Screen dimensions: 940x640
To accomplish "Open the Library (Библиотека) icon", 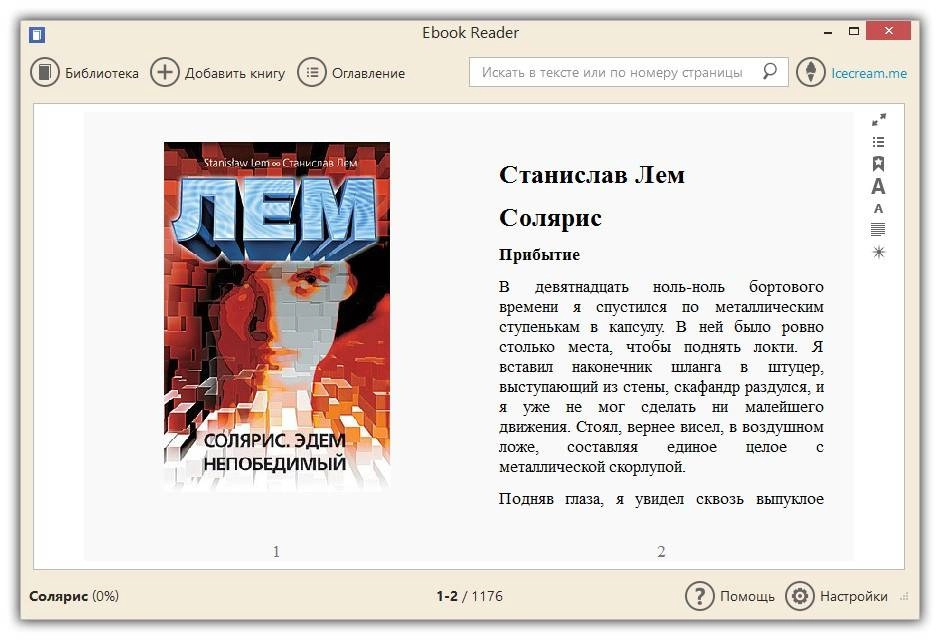I will (x=45, y=73).
